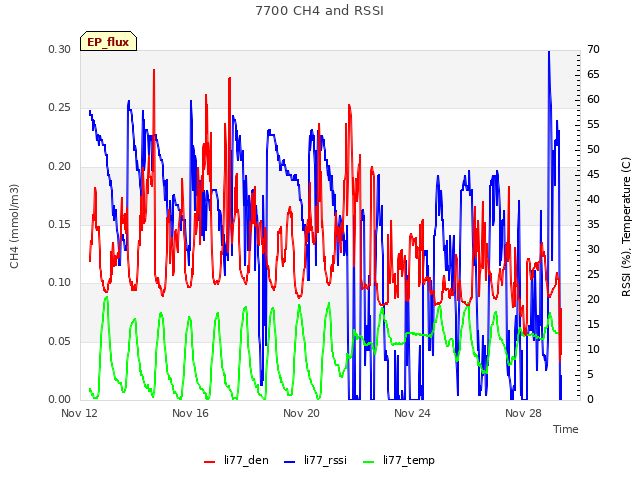Viewport: 640px width, 480px height.
Task: Click the Nov 24 tick label
Action: (412, 413)
